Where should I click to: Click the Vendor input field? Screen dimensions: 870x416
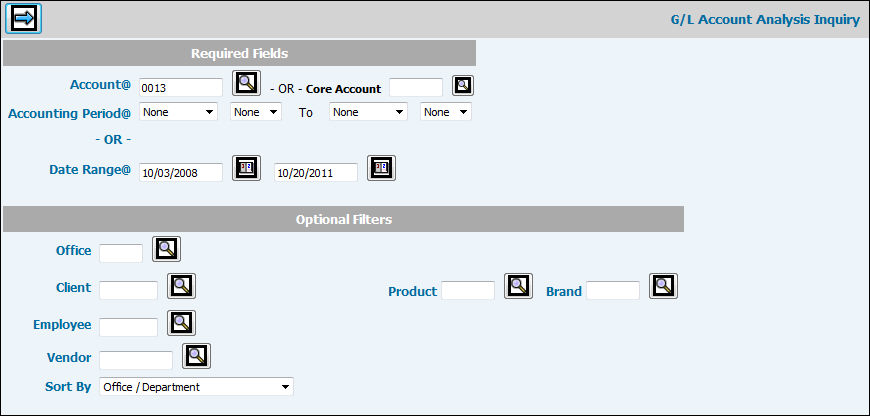tap(136, 359)
